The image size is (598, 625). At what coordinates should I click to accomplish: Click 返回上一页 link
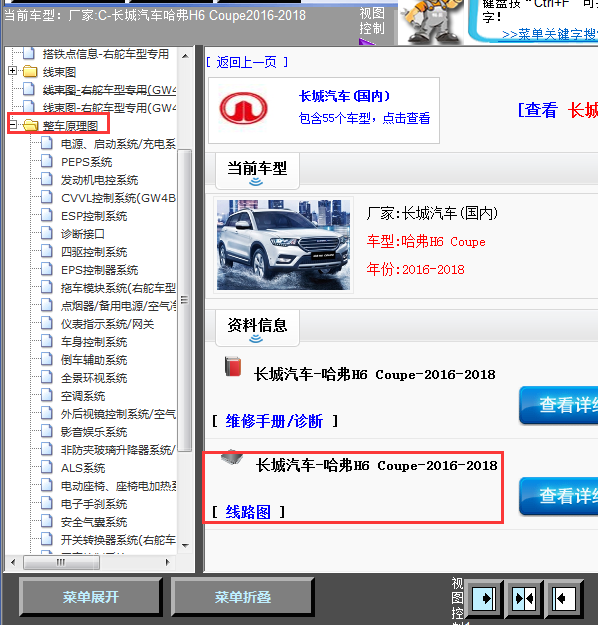[x=246, y=62]
